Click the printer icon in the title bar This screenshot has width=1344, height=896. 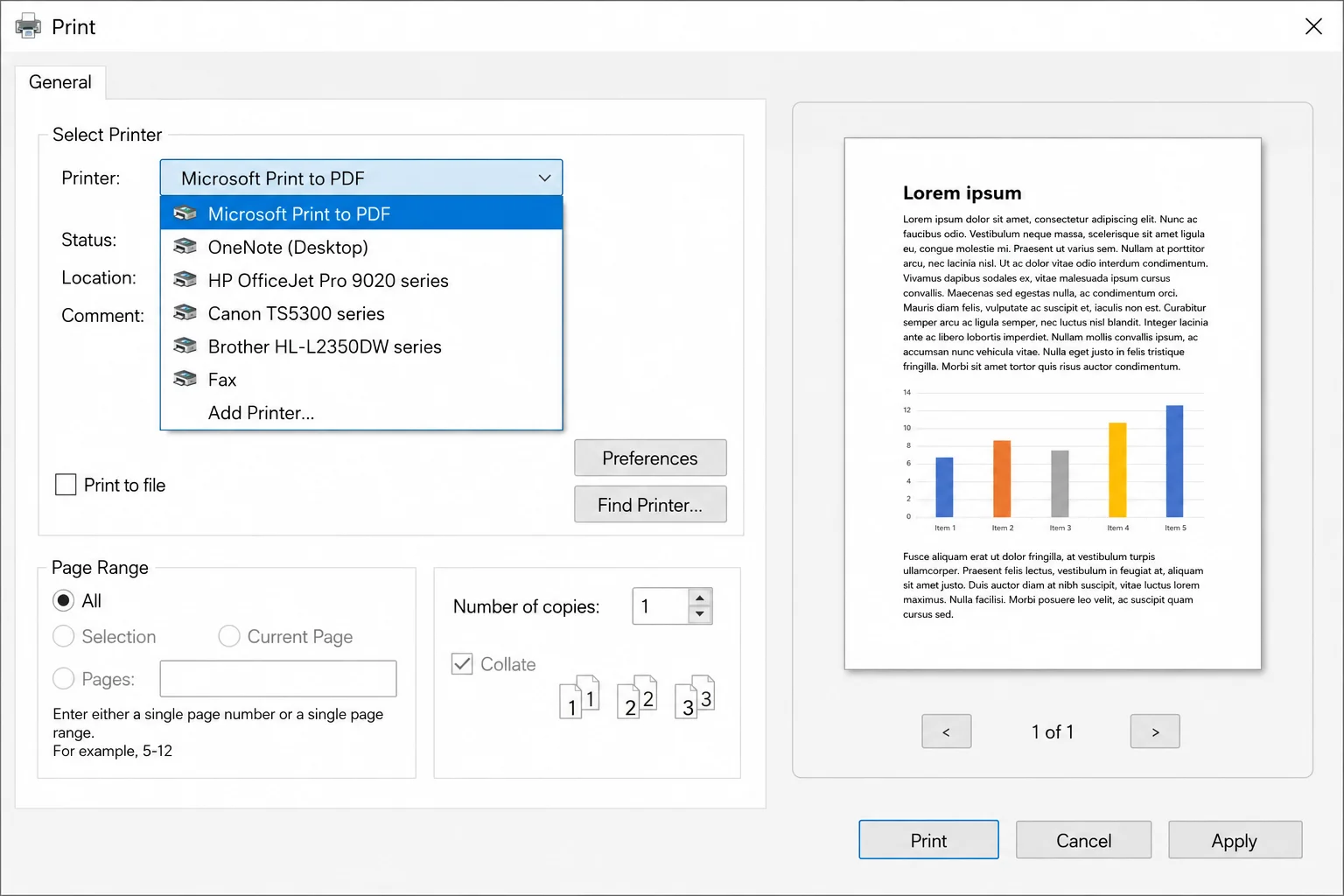28,26
